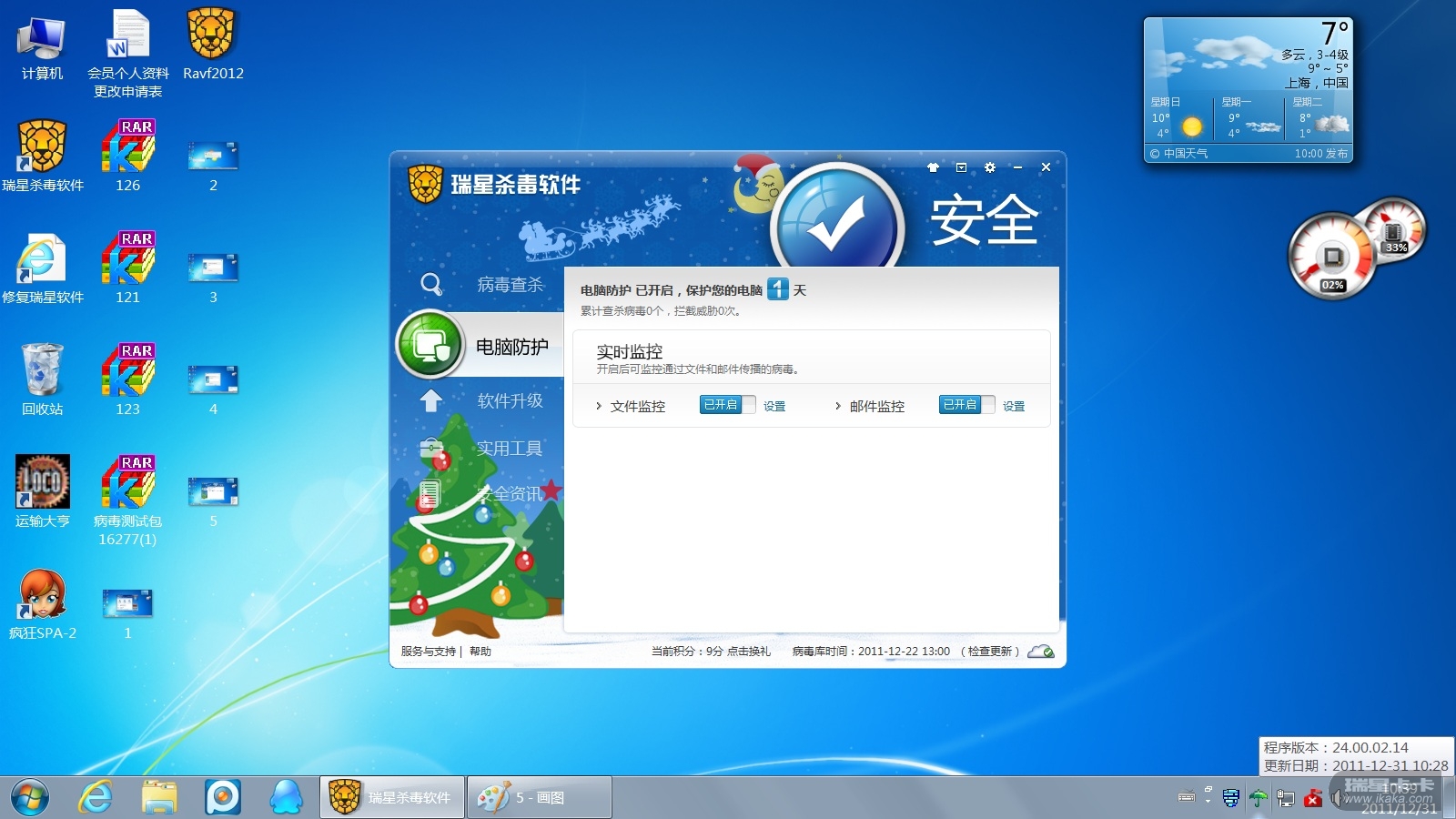Open the Windows Start button
Image resolution: width=1456 pixels, height=819 pixels.
(x=30, y=798)
